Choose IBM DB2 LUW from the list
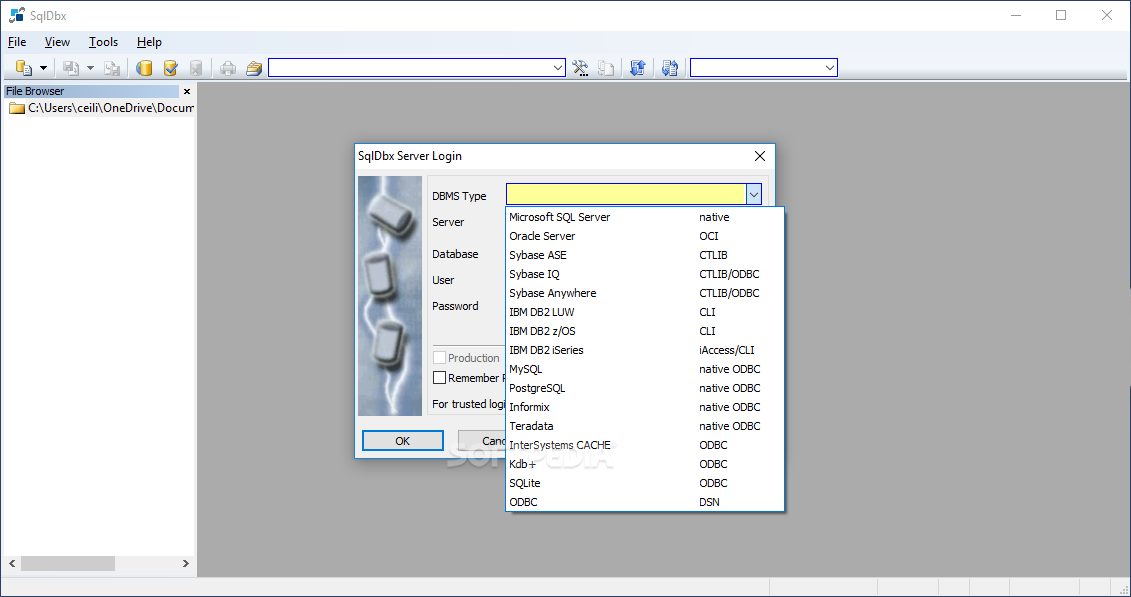This screenshot has width=1131, height=597. tap(645, 312)
